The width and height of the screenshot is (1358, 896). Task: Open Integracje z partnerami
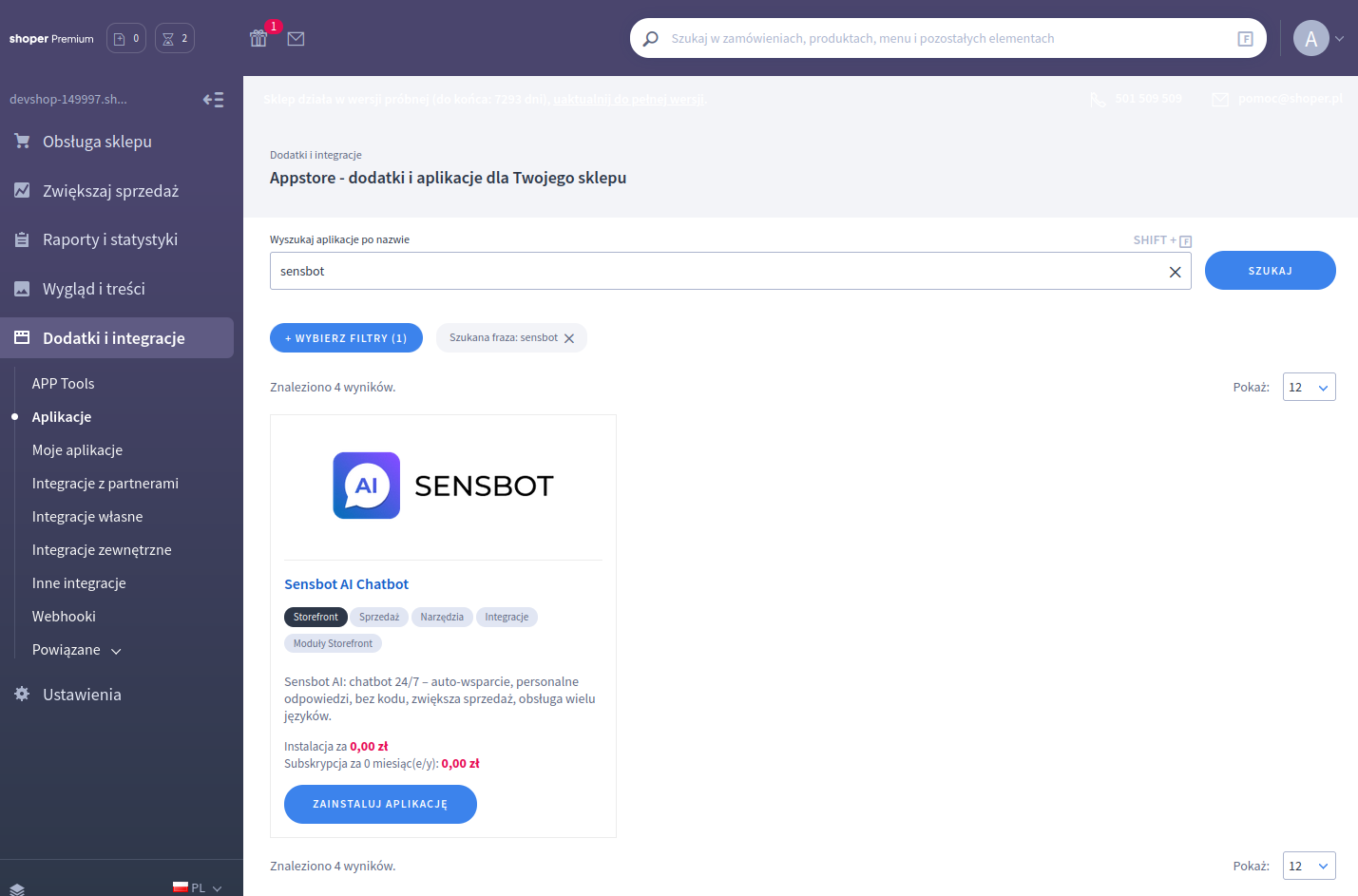[105, 484]
